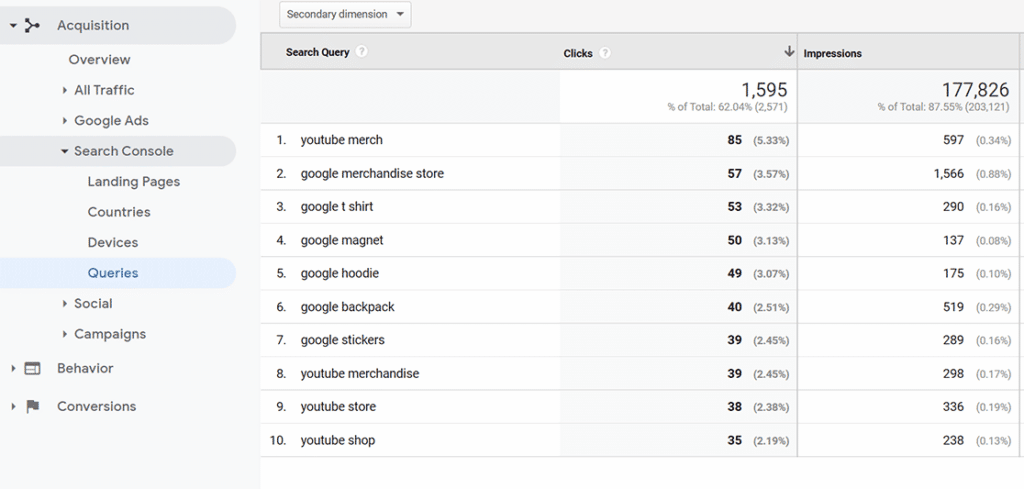Click the Conversions flag icon
Screen dimensions: 1024x489
32,407
